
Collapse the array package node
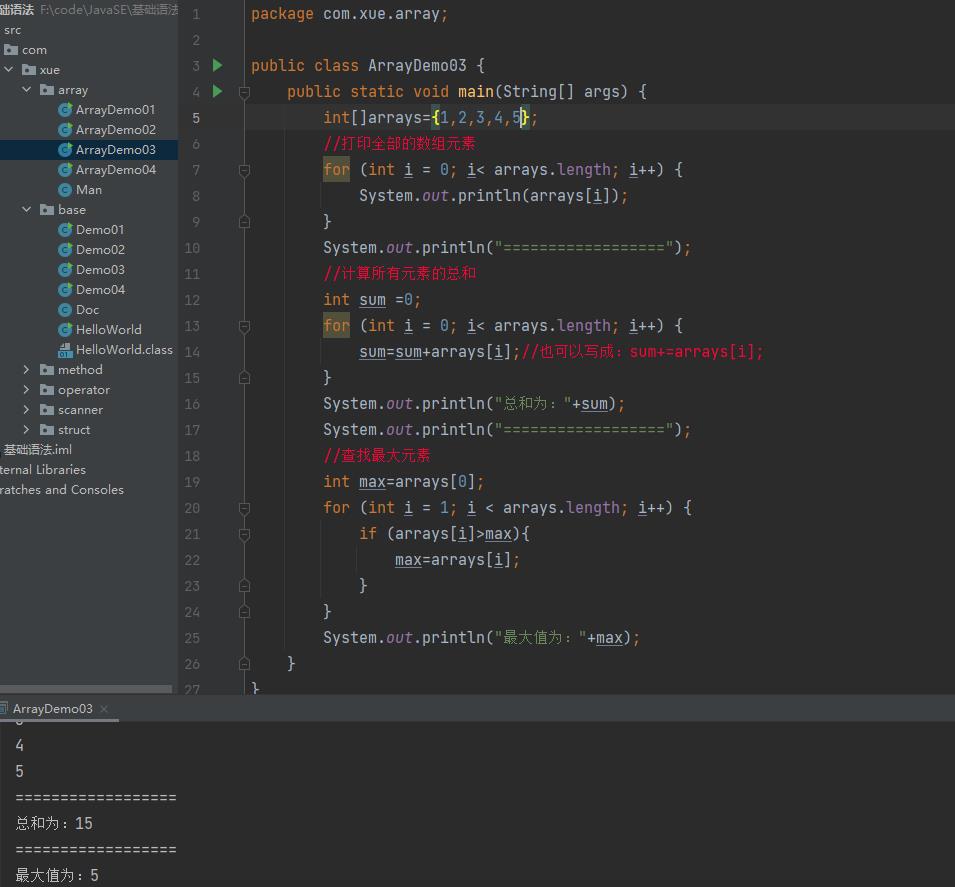[x=26, y=90]
